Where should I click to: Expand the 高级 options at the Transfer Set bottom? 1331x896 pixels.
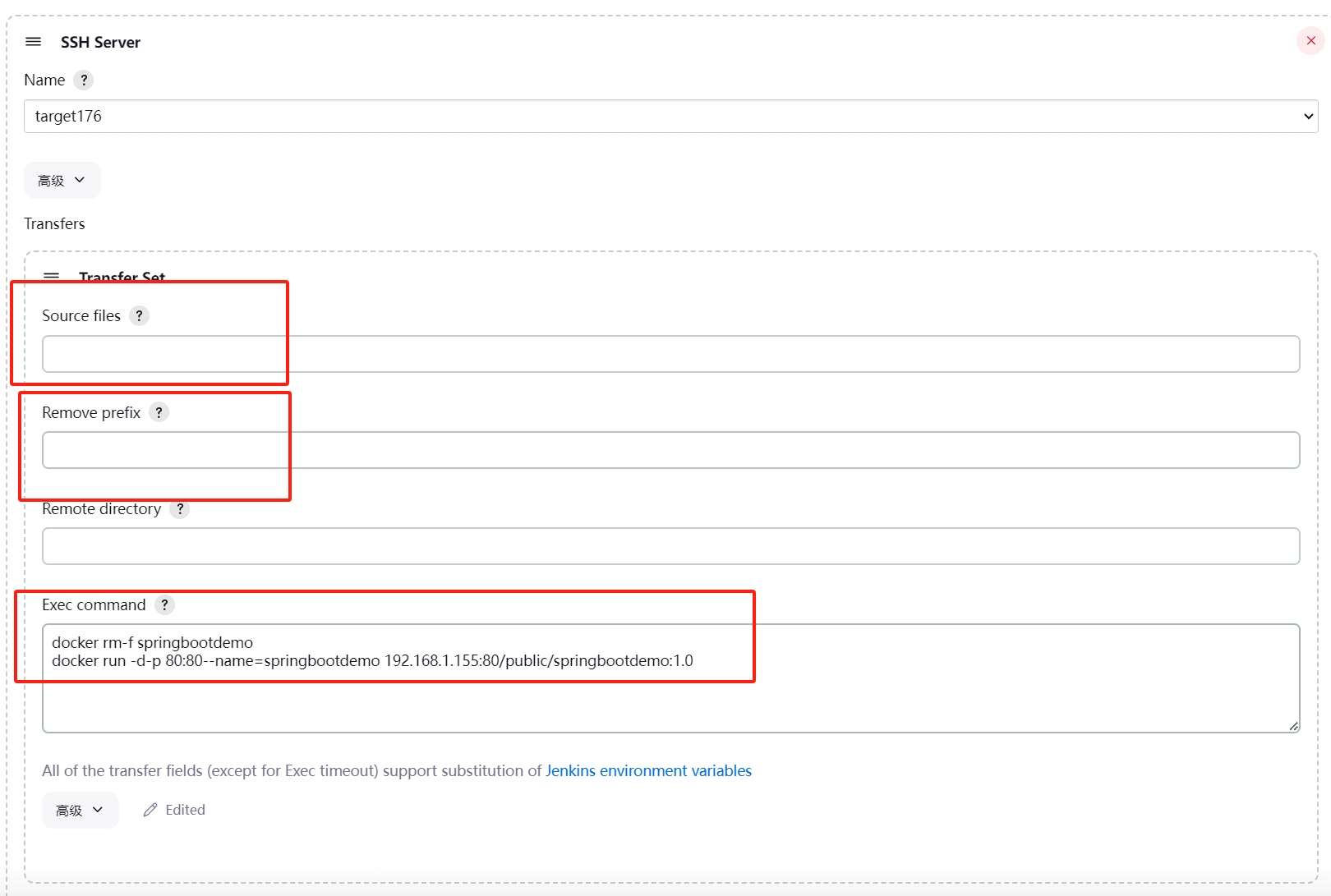[x=80, y=810]
